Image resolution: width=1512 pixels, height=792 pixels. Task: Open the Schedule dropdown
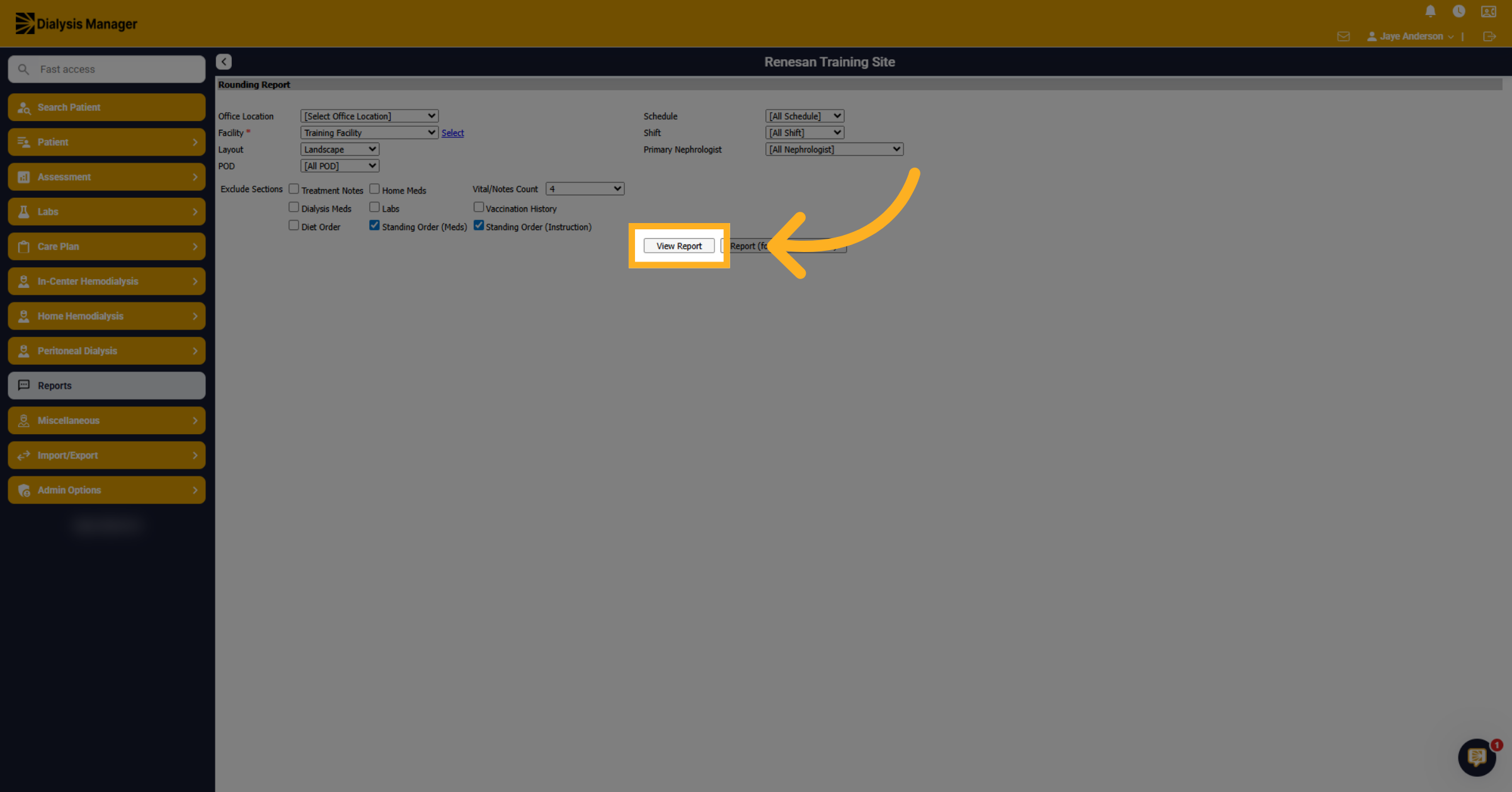tap(805, 116)
